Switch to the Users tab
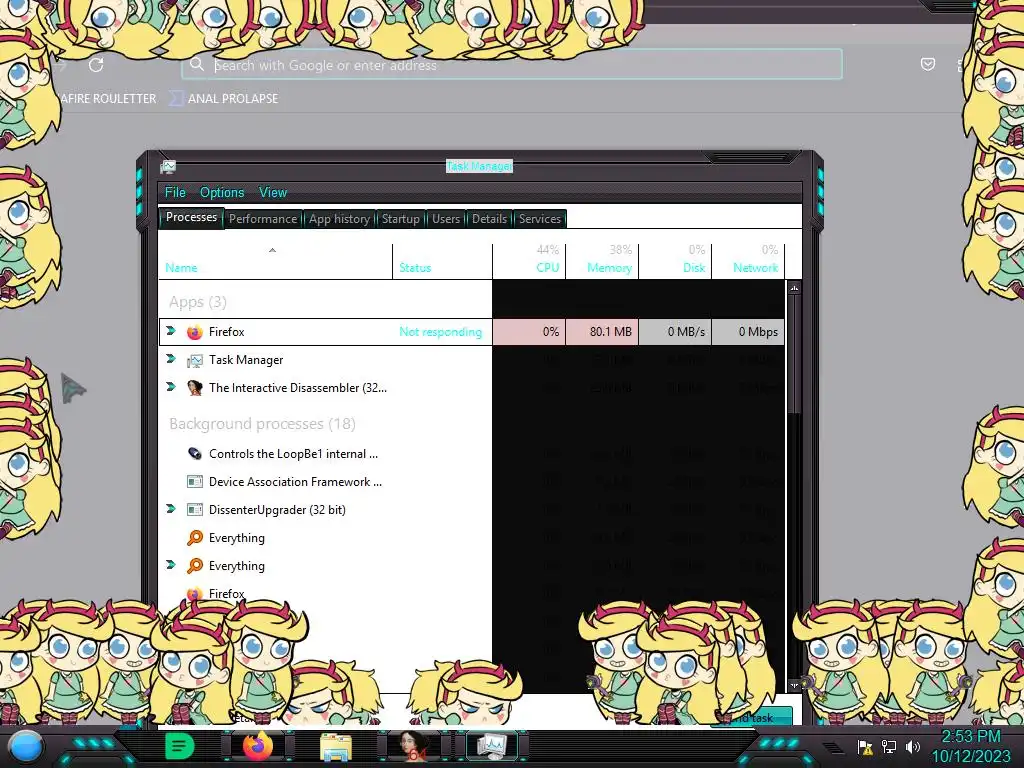Screen dimensions: 1024x768 [x=445, y=219]
